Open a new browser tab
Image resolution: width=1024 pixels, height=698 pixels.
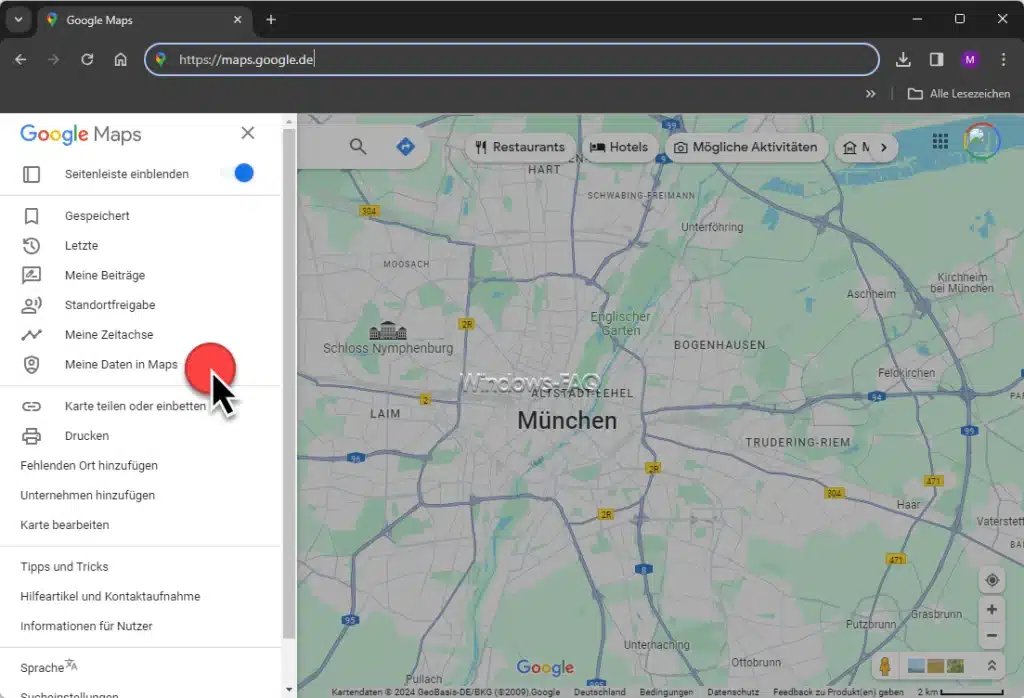(271, 20)
